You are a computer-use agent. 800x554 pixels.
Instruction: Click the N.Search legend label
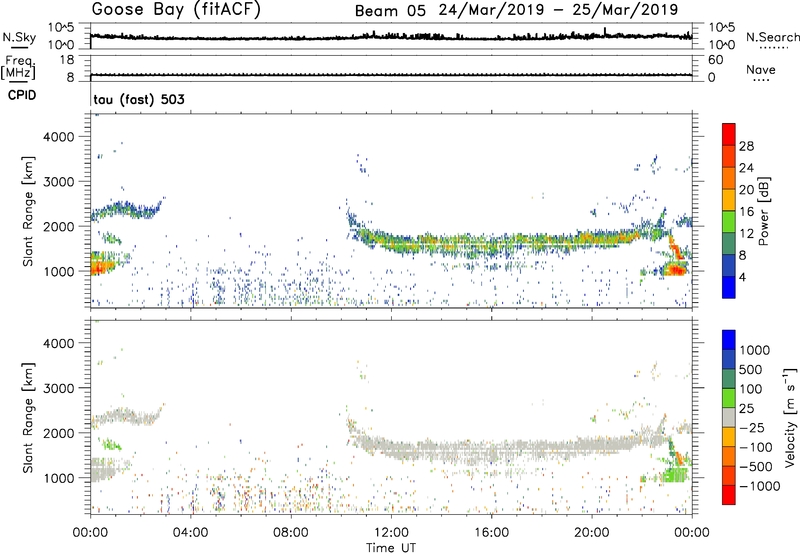[773, 37]
